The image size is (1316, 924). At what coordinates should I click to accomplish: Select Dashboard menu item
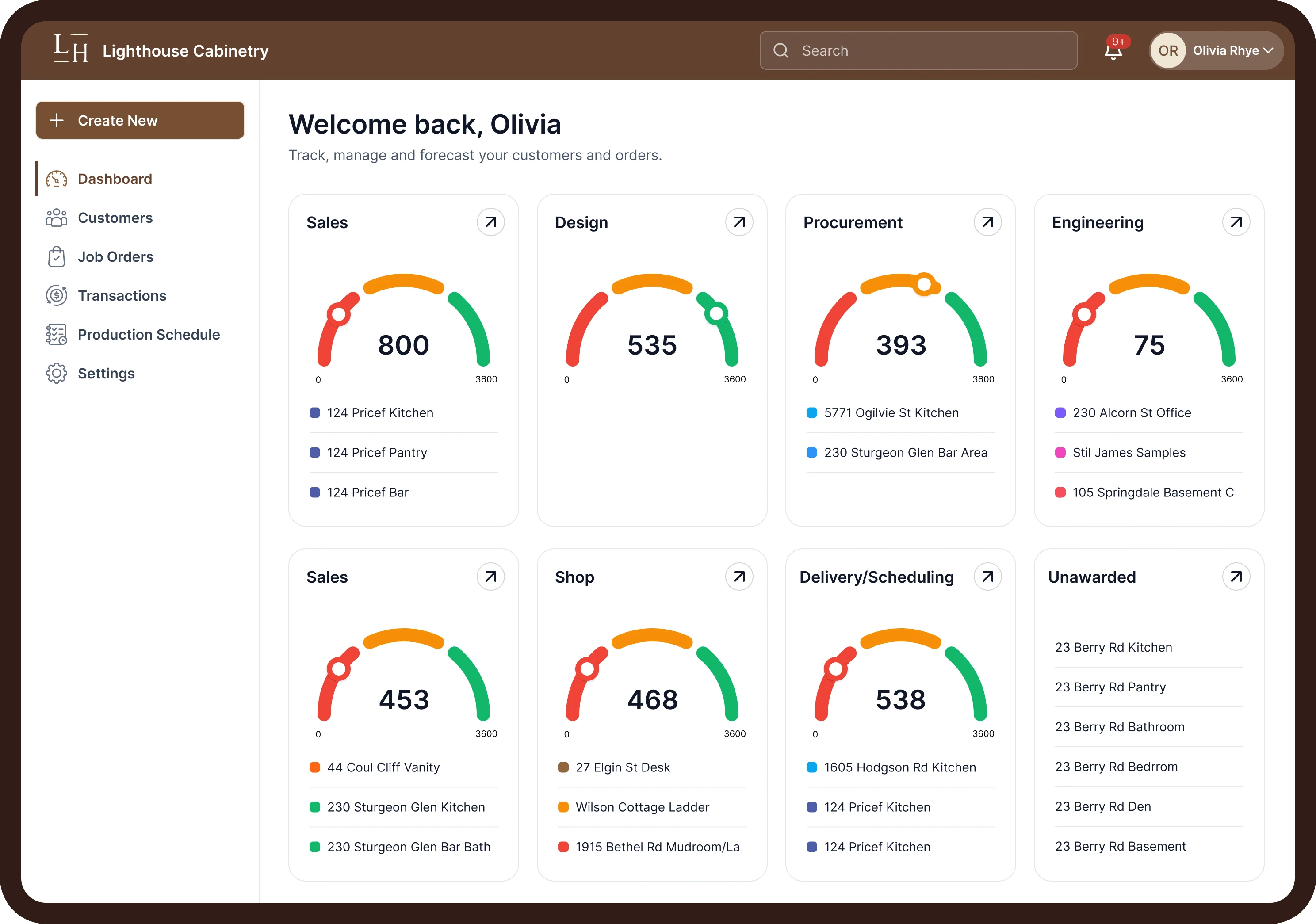coord(114,178)
